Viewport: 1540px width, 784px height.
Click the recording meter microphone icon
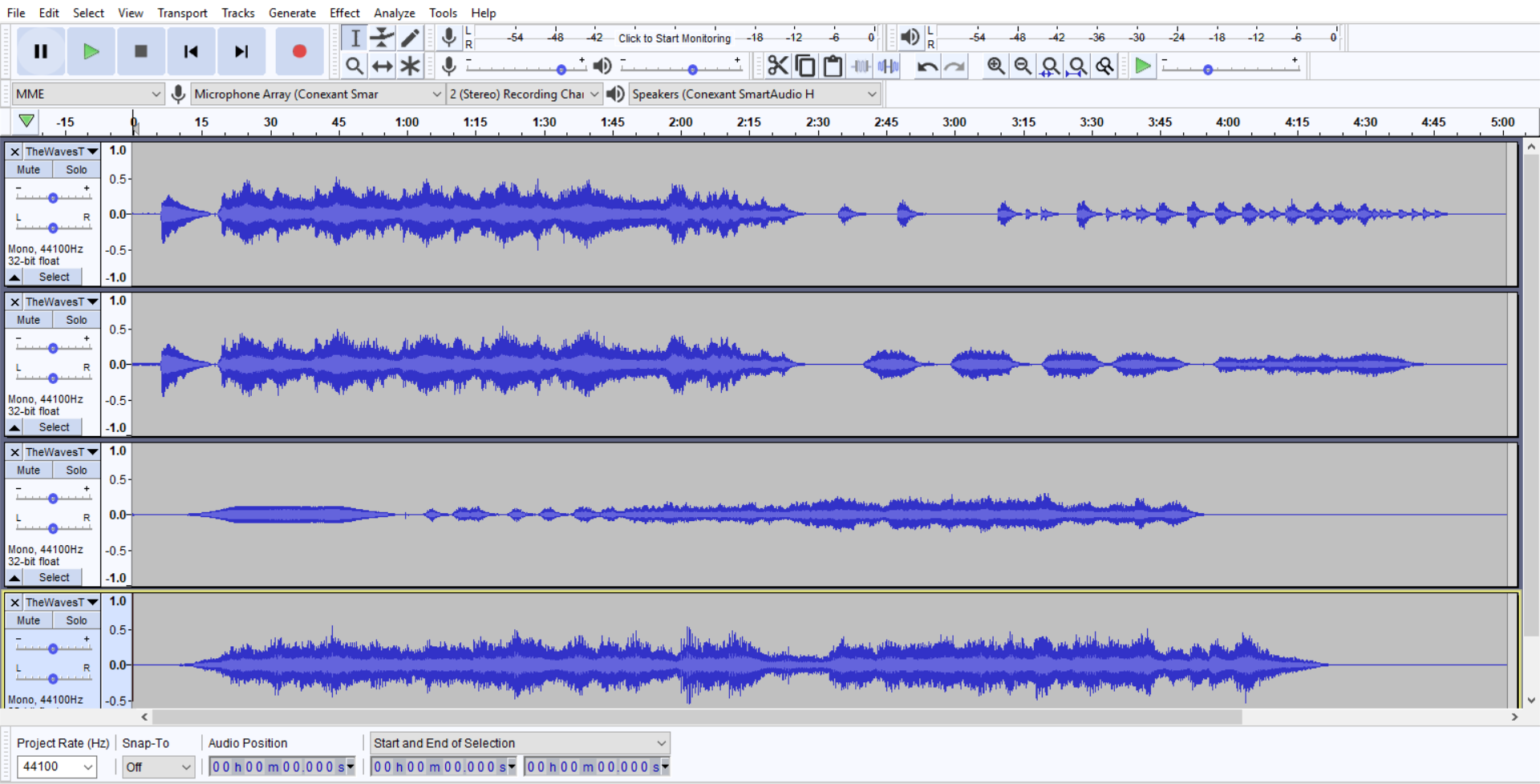pyautogui.click(x=449, y=37)
